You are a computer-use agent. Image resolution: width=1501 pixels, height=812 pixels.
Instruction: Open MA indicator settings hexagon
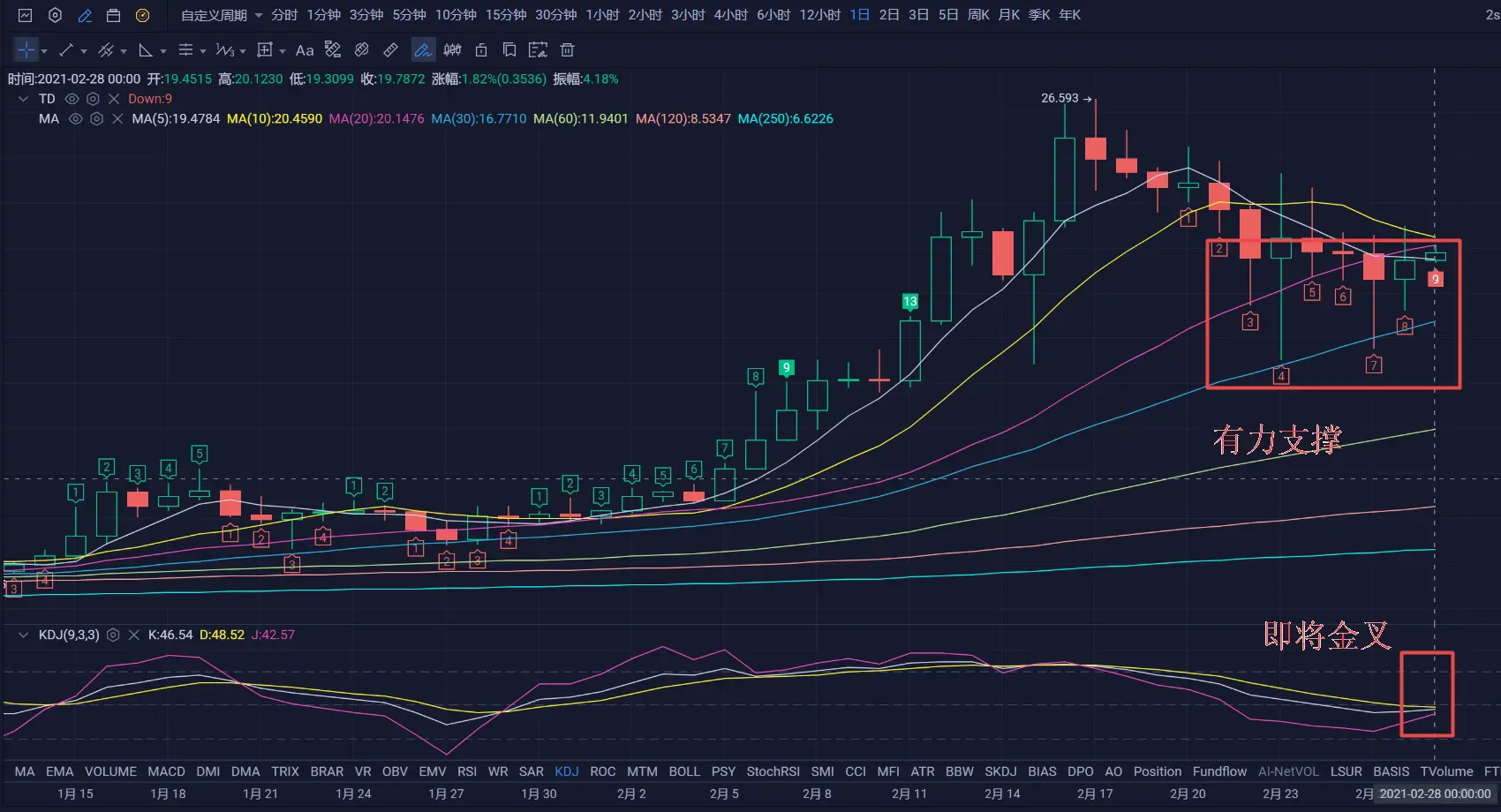tap(96, 118)
